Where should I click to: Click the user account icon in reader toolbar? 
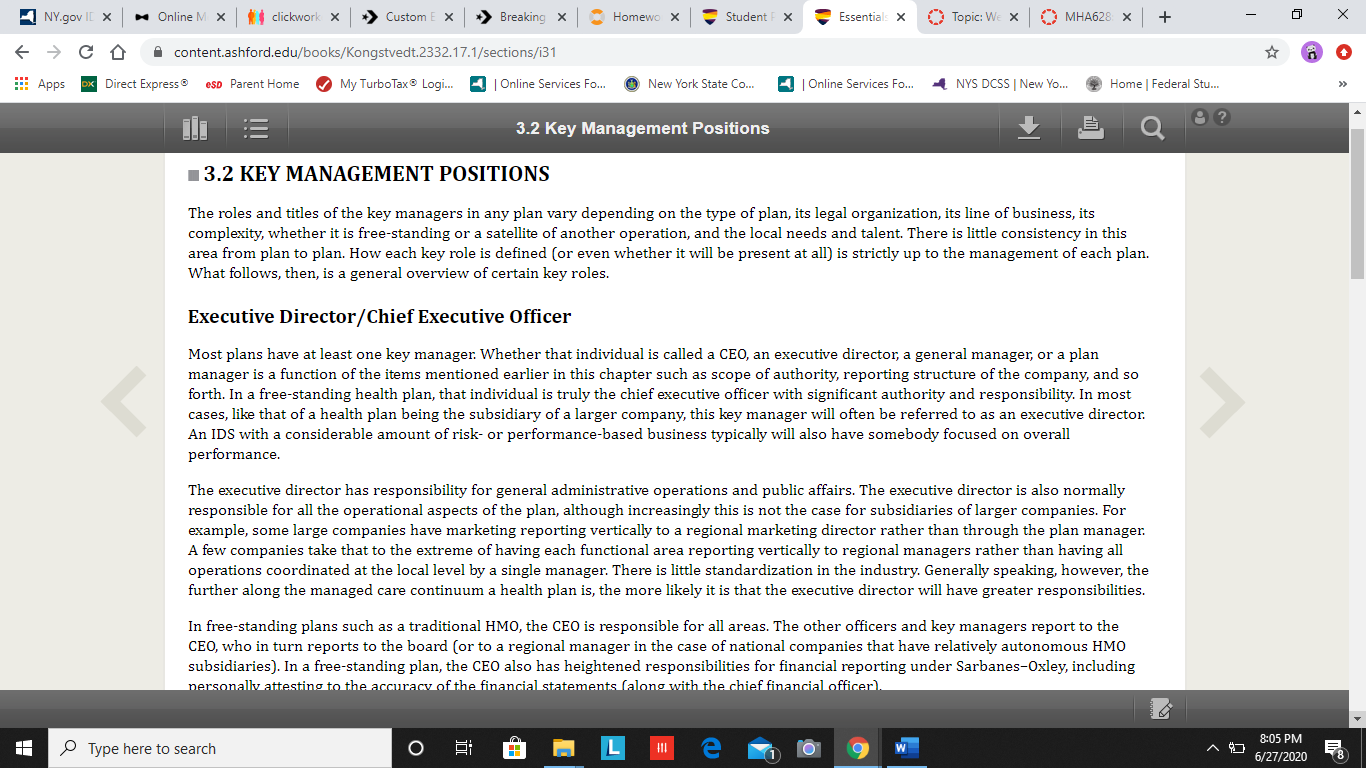pos(1201,117)
